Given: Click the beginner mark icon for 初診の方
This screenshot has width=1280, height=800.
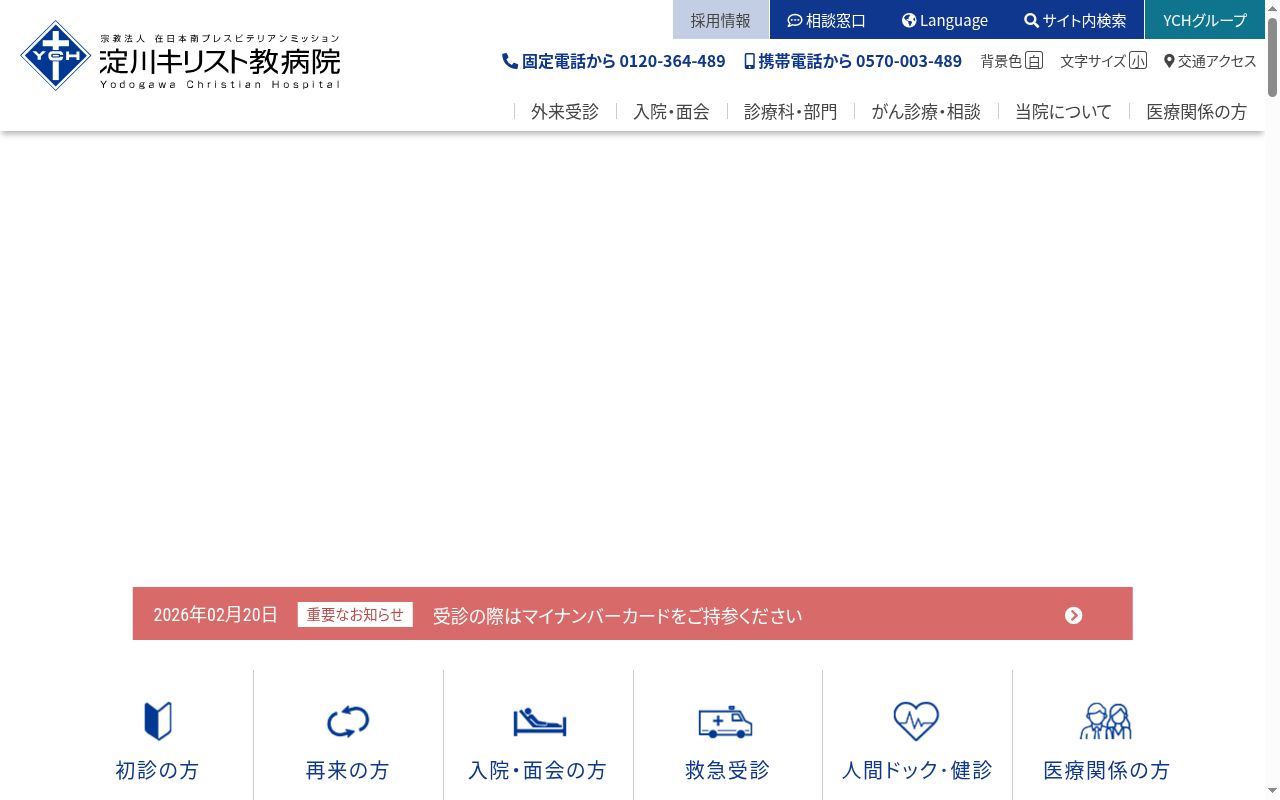Looking at the screenshot, I should pos(158,721).
